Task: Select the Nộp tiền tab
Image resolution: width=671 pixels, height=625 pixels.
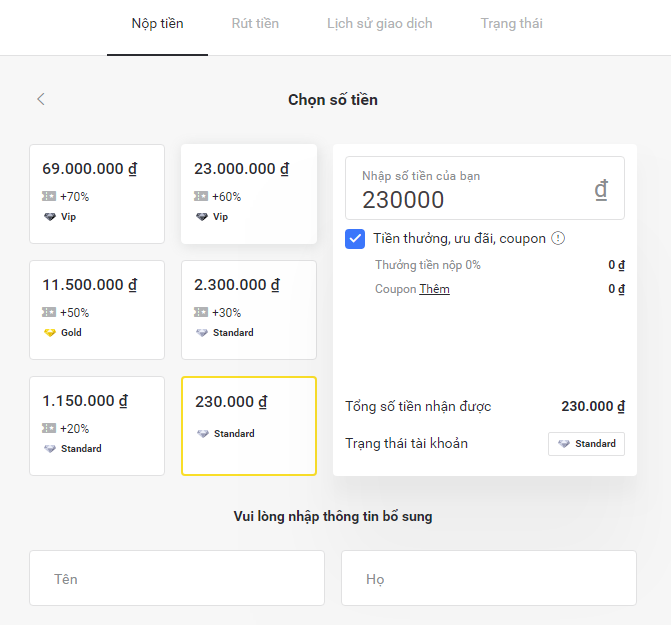Action: [157, 23]
